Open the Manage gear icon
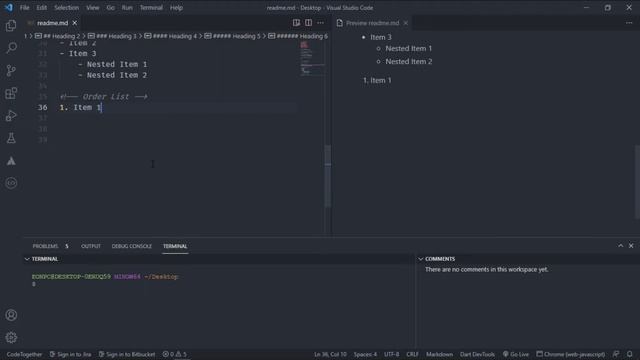Image resolution: width=640 pixels, height=360 pixels. (x=11, y=337)
